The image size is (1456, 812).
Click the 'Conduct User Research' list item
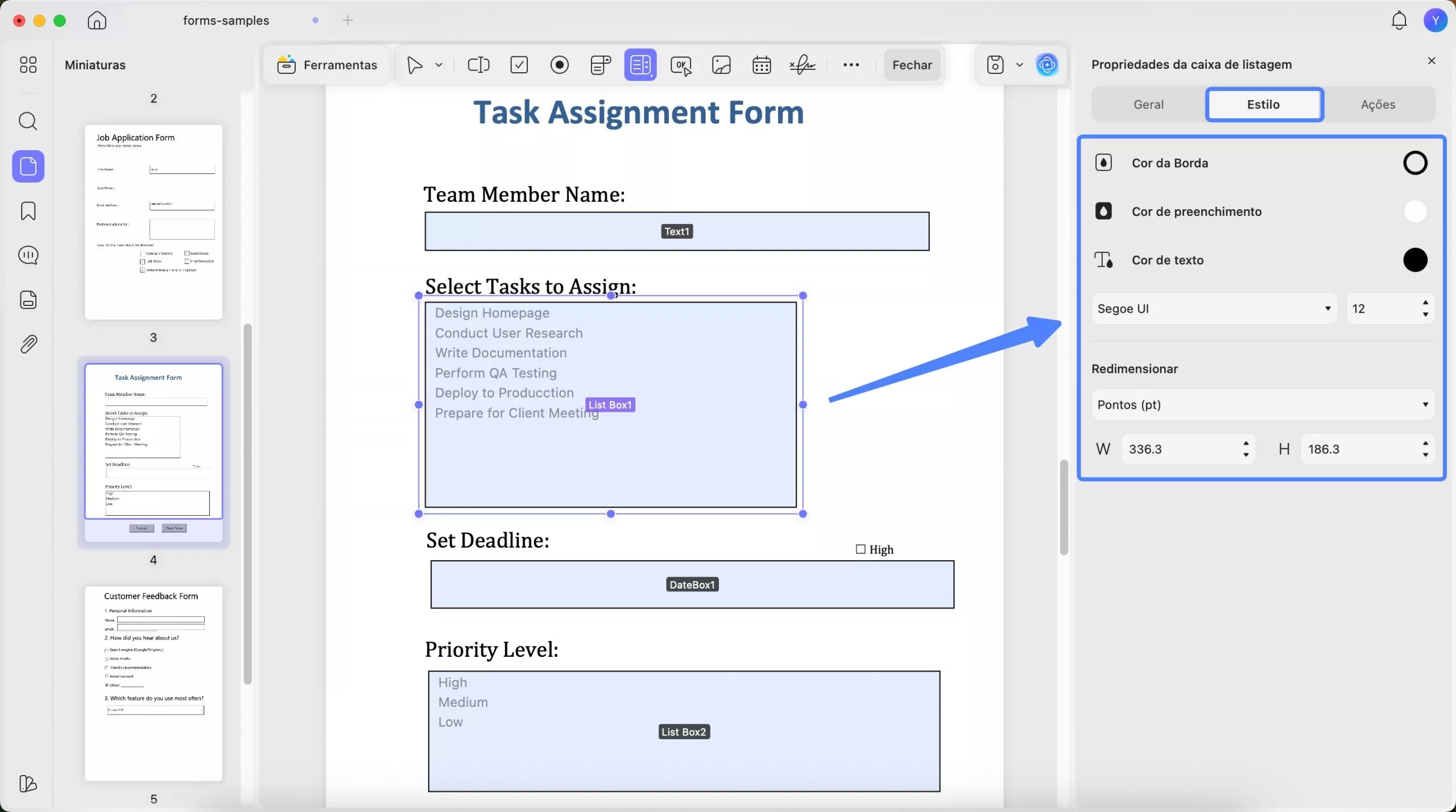point(508,333)
